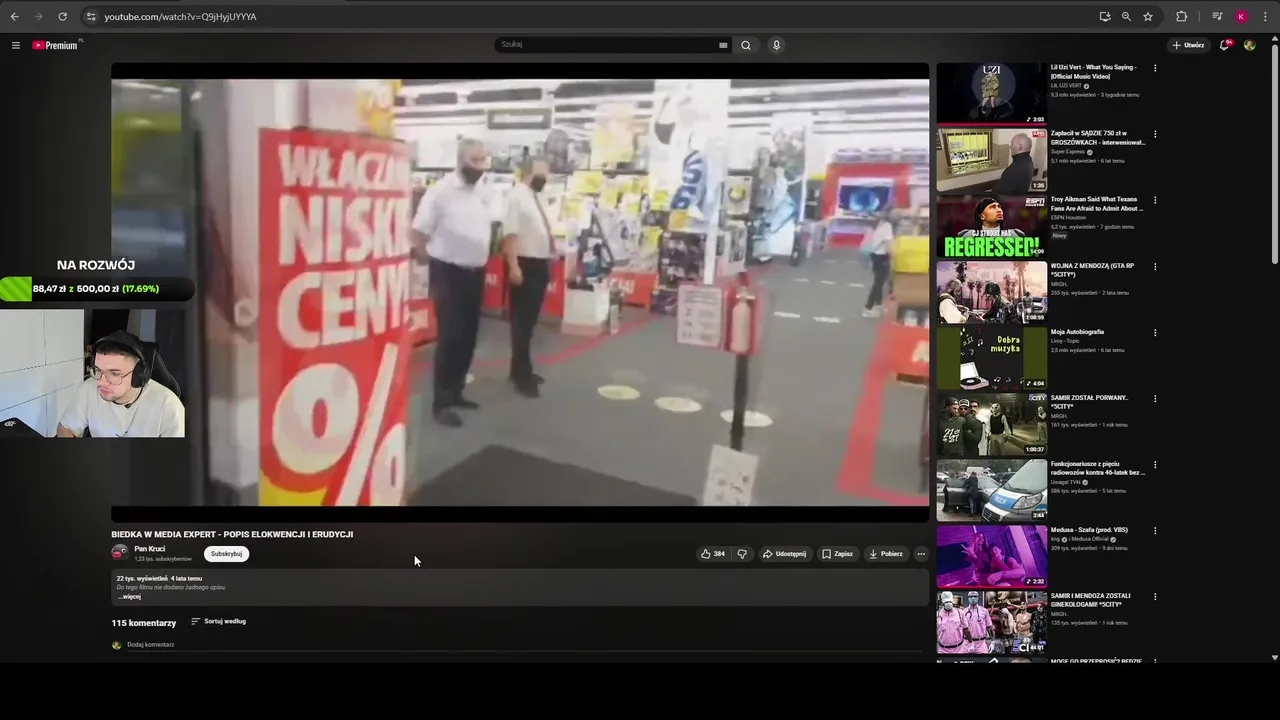Open Super Express channel name
This screenshot has height=720, width=1280.
pos(1068,152)
